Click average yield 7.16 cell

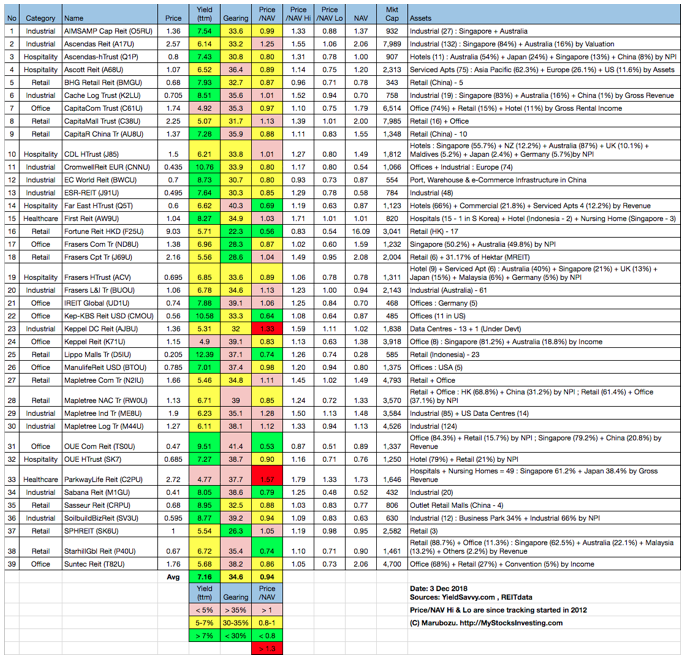click(x=204, y=577)
